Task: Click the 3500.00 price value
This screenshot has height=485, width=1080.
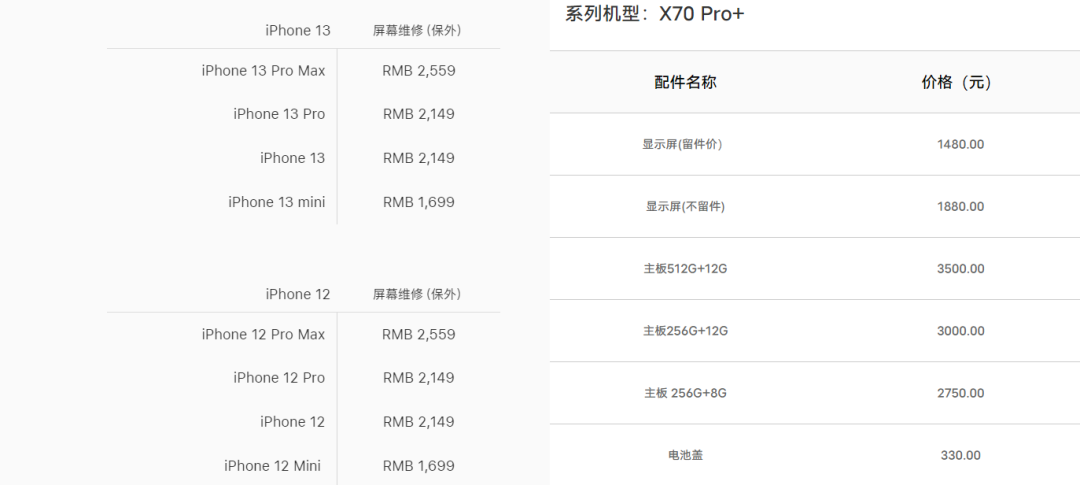Action: tap(960, 269)
